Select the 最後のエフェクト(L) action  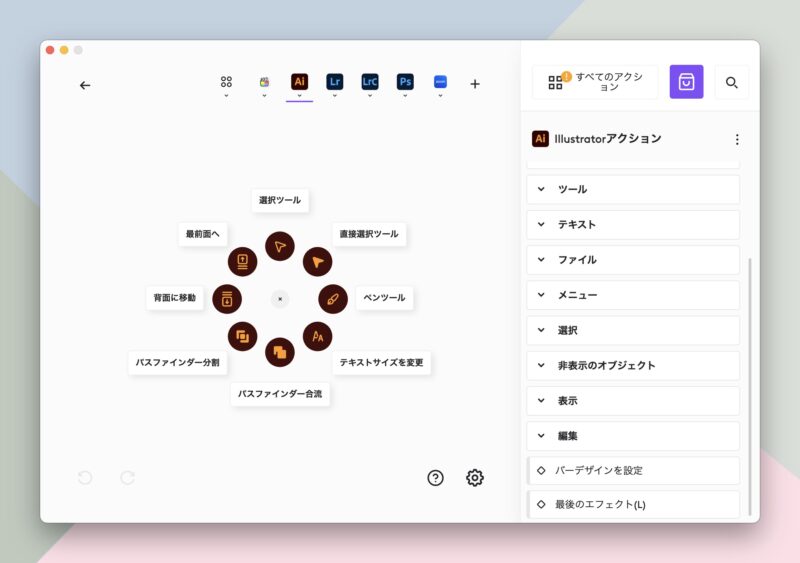633,504
